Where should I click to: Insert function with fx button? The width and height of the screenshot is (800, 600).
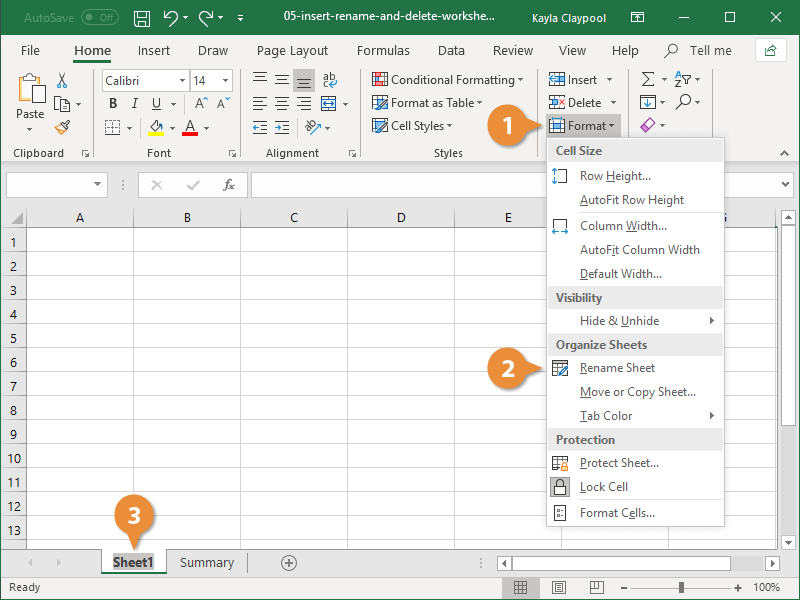[x=229, y=185]
